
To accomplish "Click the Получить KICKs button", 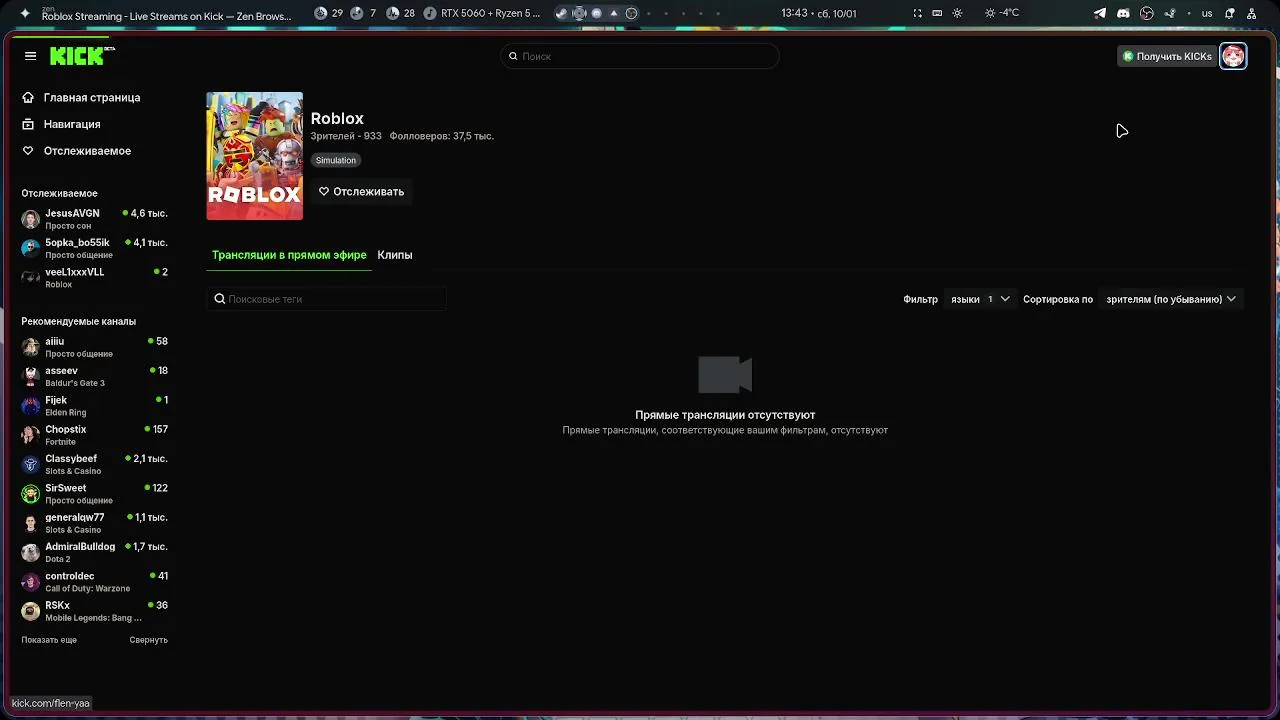I will pos(1166,56).
